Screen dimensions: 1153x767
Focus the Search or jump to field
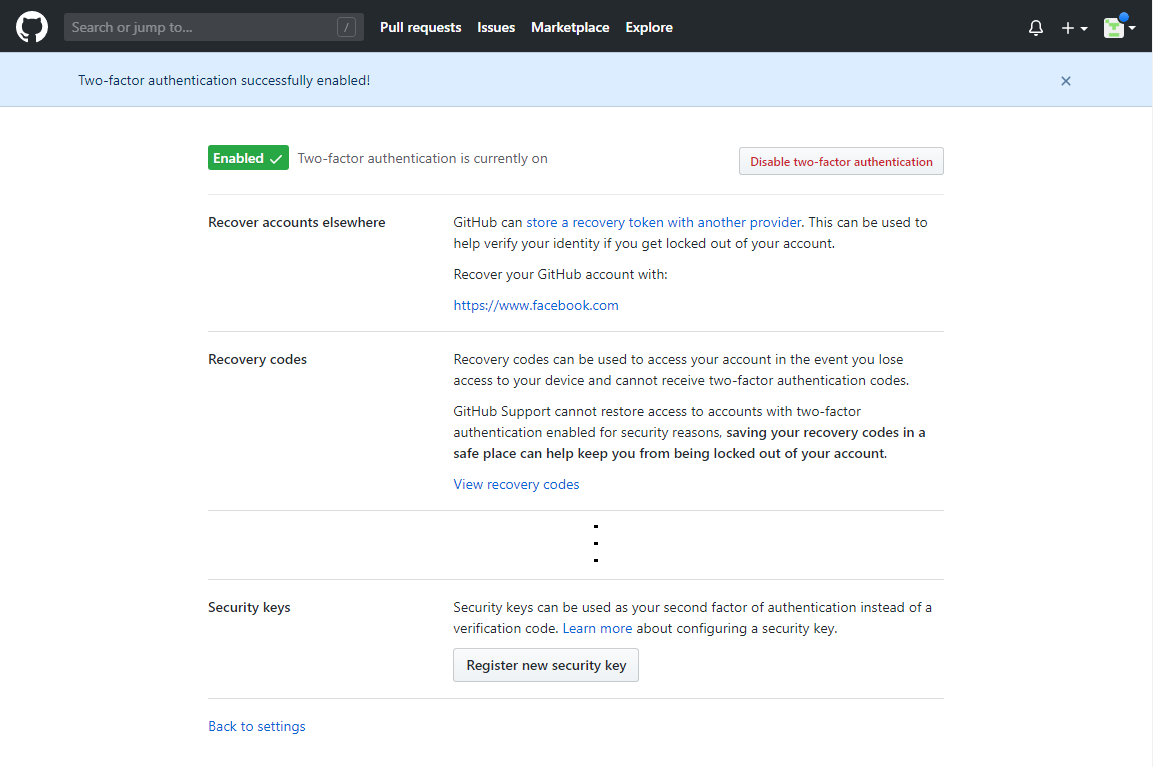click(200, 28)
